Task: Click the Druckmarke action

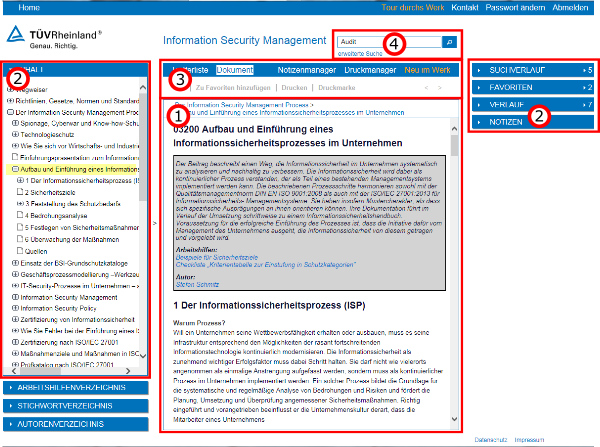Action: click(337, 88)
